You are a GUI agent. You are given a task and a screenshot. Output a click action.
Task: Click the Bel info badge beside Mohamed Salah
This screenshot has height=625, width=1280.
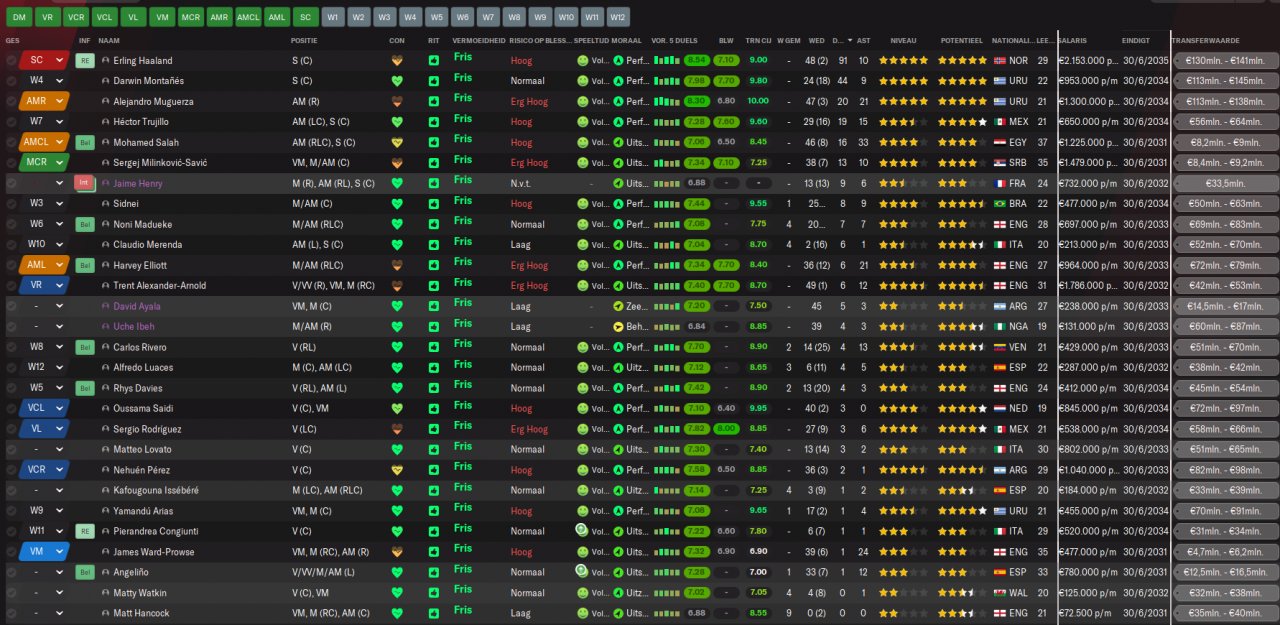click(84, 142)
